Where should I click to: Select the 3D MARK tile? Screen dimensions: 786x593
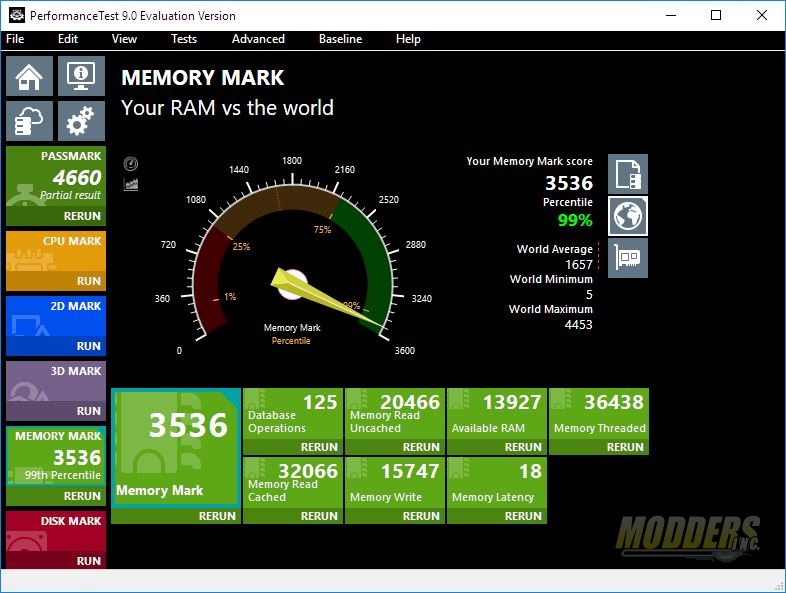pyautogui.click(x=56, y=381)
